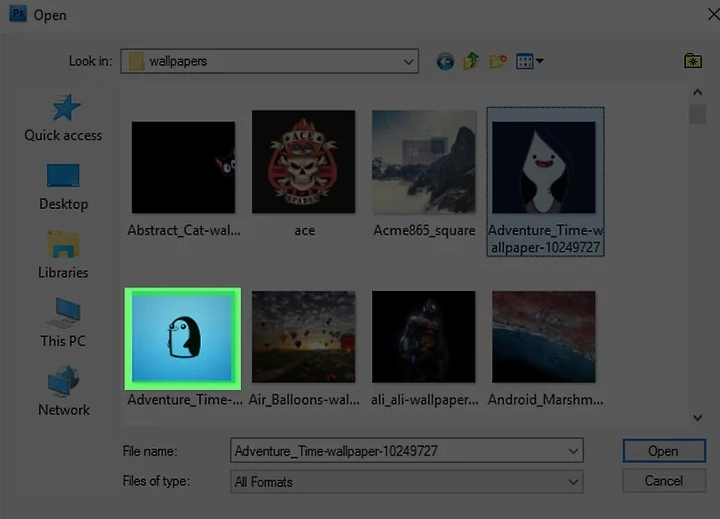Select This PC in the sidebar

tap(63, 323)
